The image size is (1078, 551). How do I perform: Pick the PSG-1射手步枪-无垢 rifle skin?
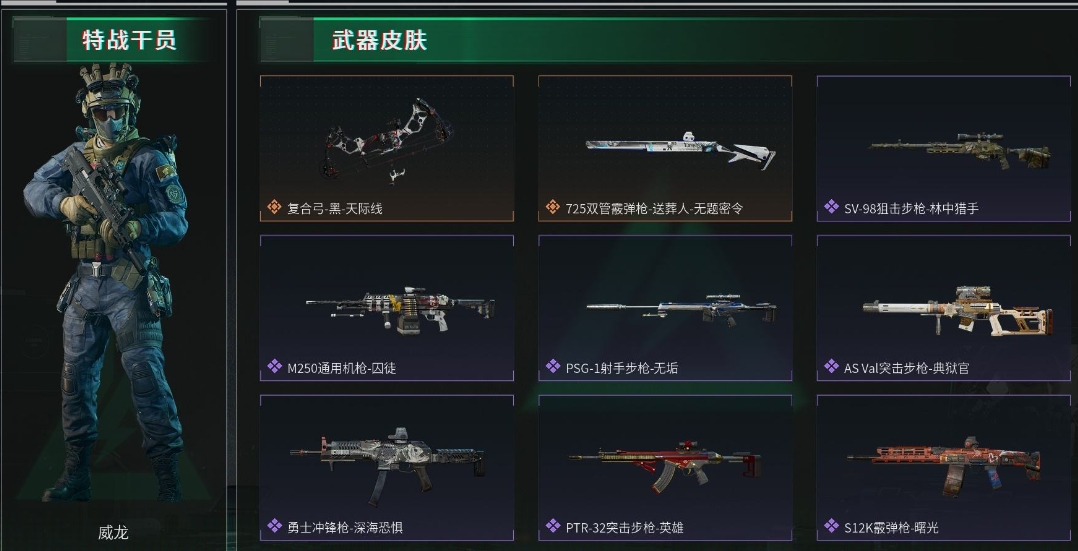point(665,307)
